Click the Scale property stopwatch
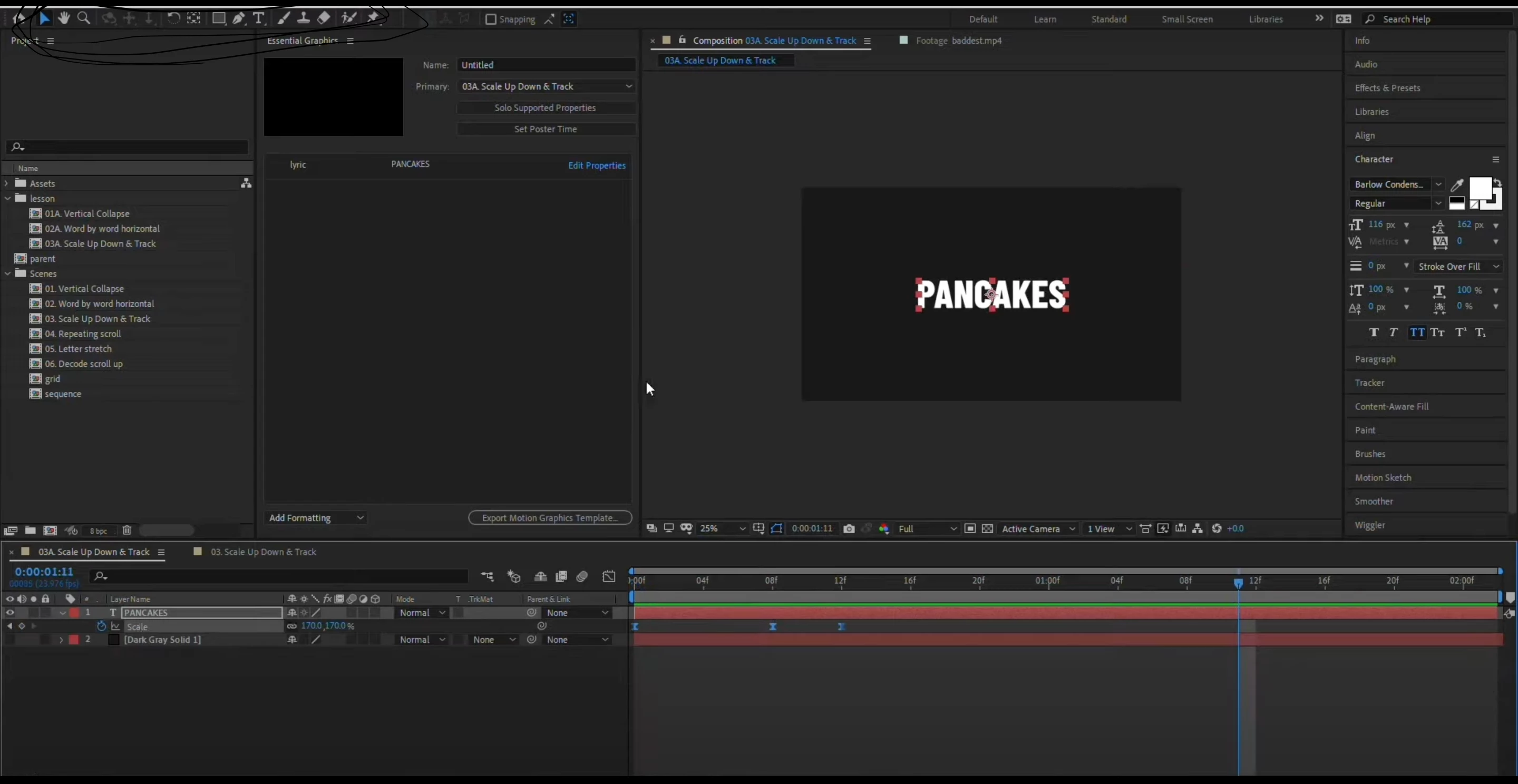Screen dimensions: 1518x784 tap(101, 626)
